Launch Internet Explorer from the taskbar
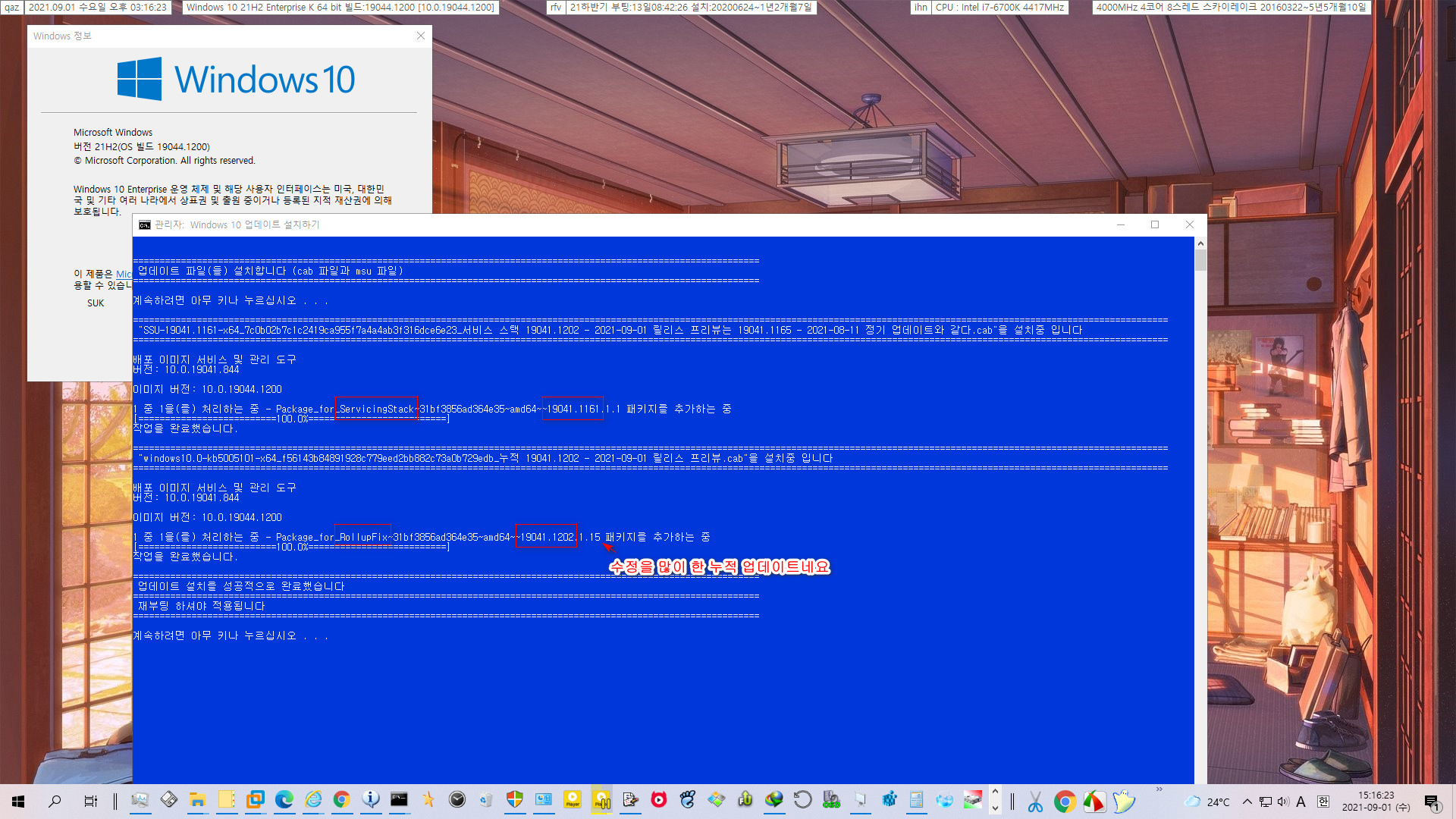1456x819 pixels. 313,799
